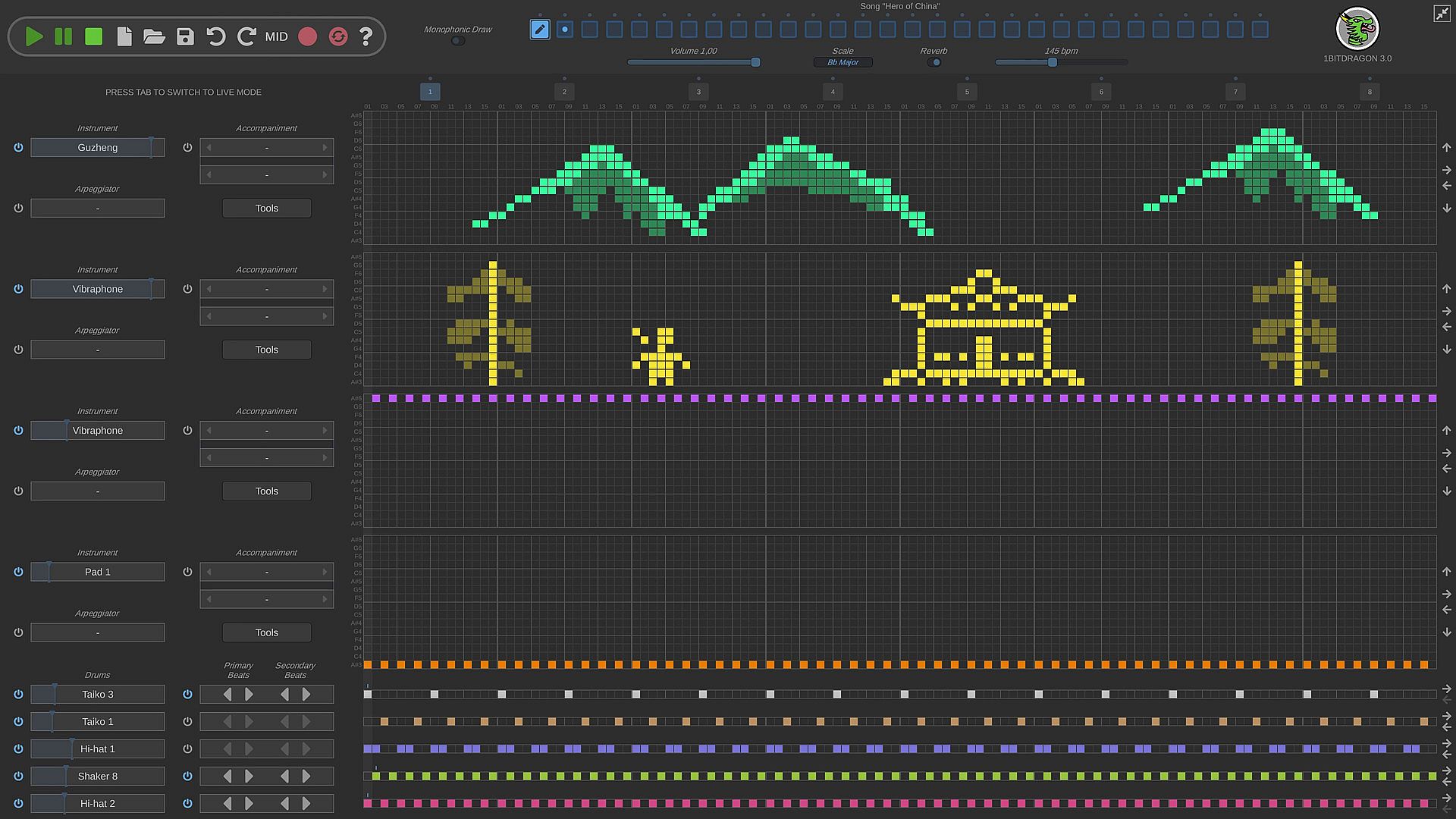Click the Pause playback icon
The height and width of the screenshot is (819, 1456).
click(x=64, y=36)
